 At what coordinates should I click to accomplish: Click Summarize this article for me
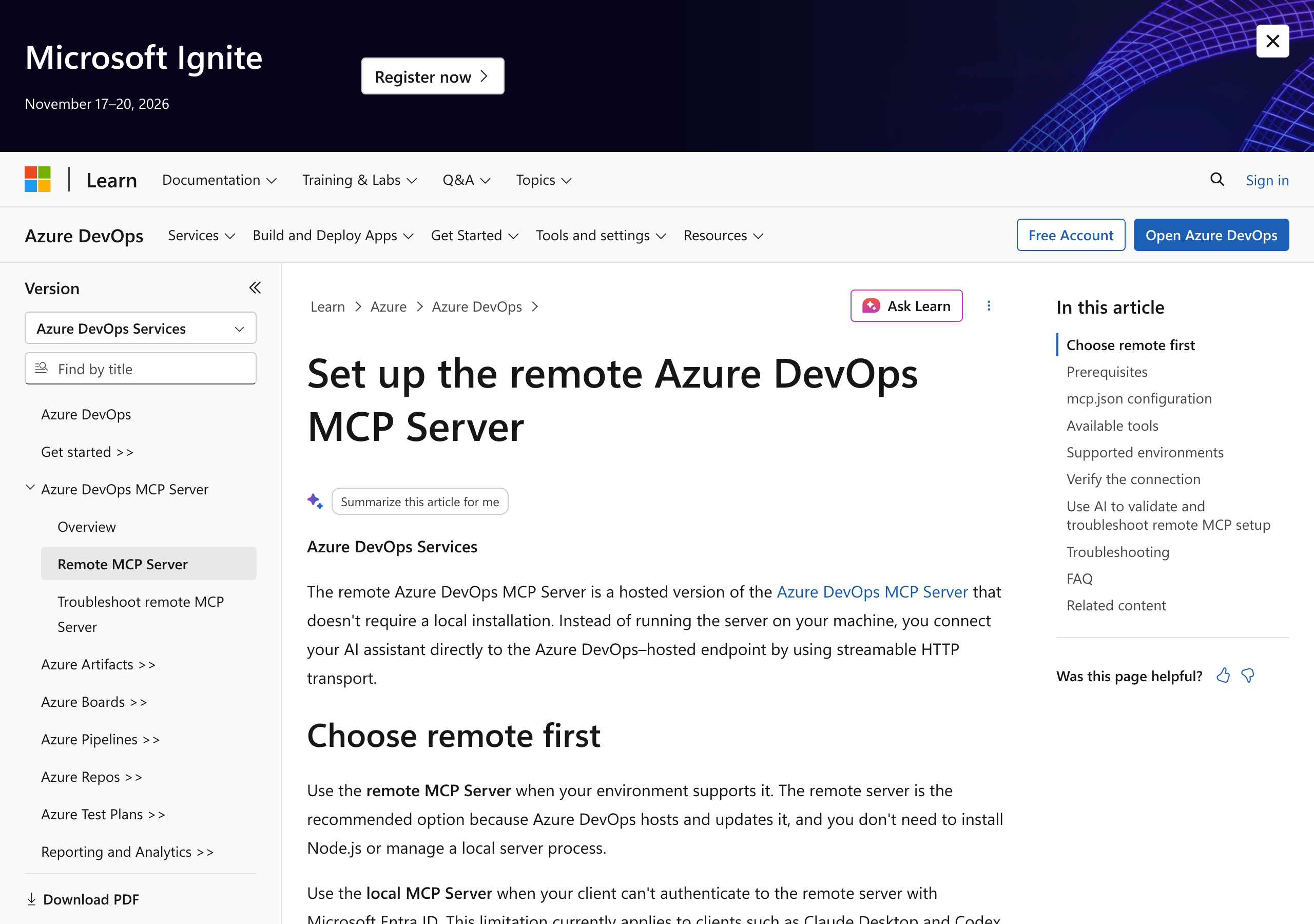coord(419,502)
